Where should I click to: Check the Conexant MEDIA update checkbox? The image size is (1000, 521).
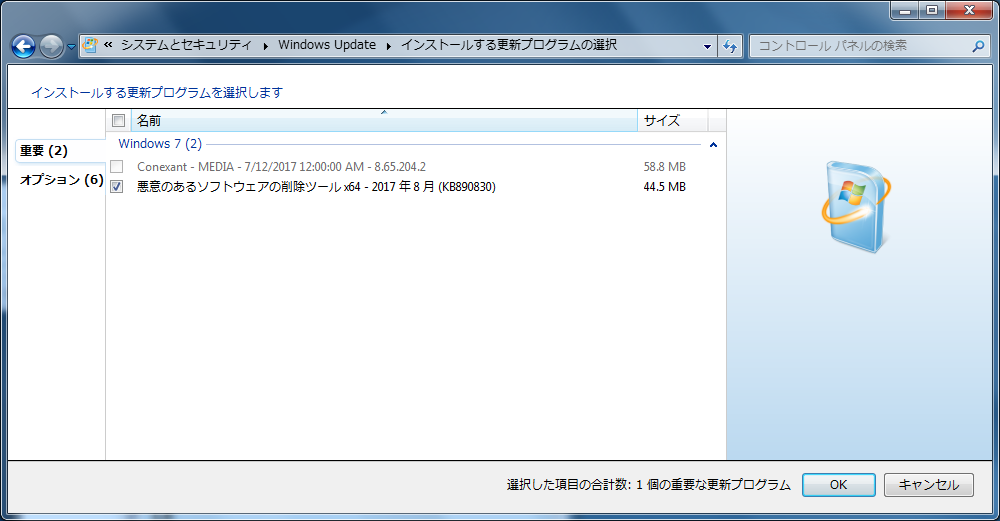[x=117, y=166]
